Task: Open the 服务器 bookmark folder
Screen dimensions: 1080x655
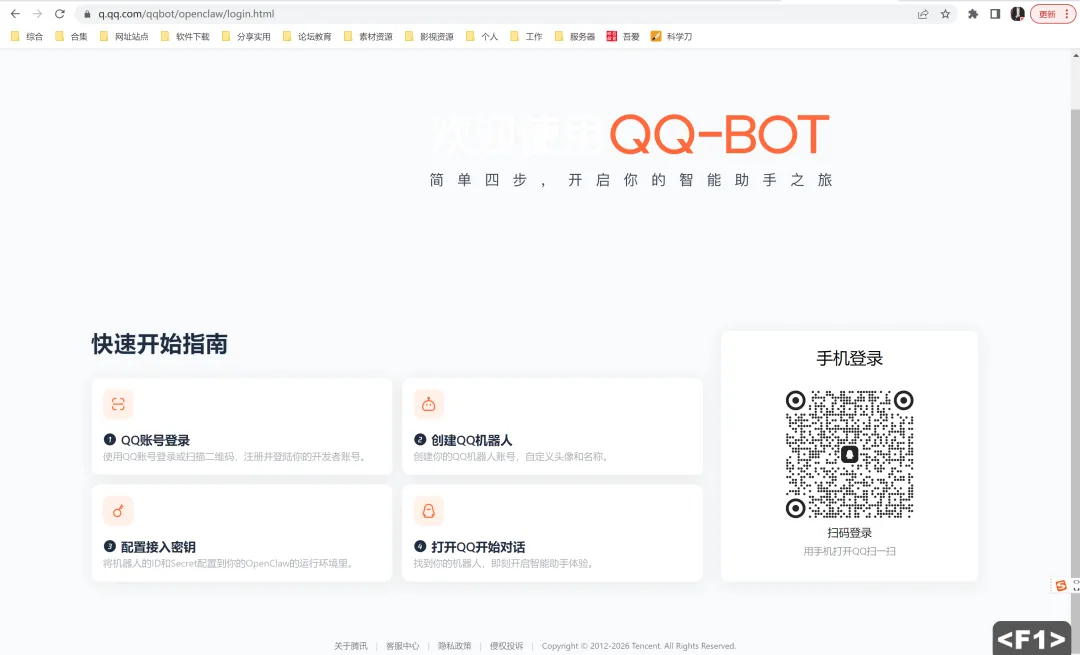Action: coord(575,37)
